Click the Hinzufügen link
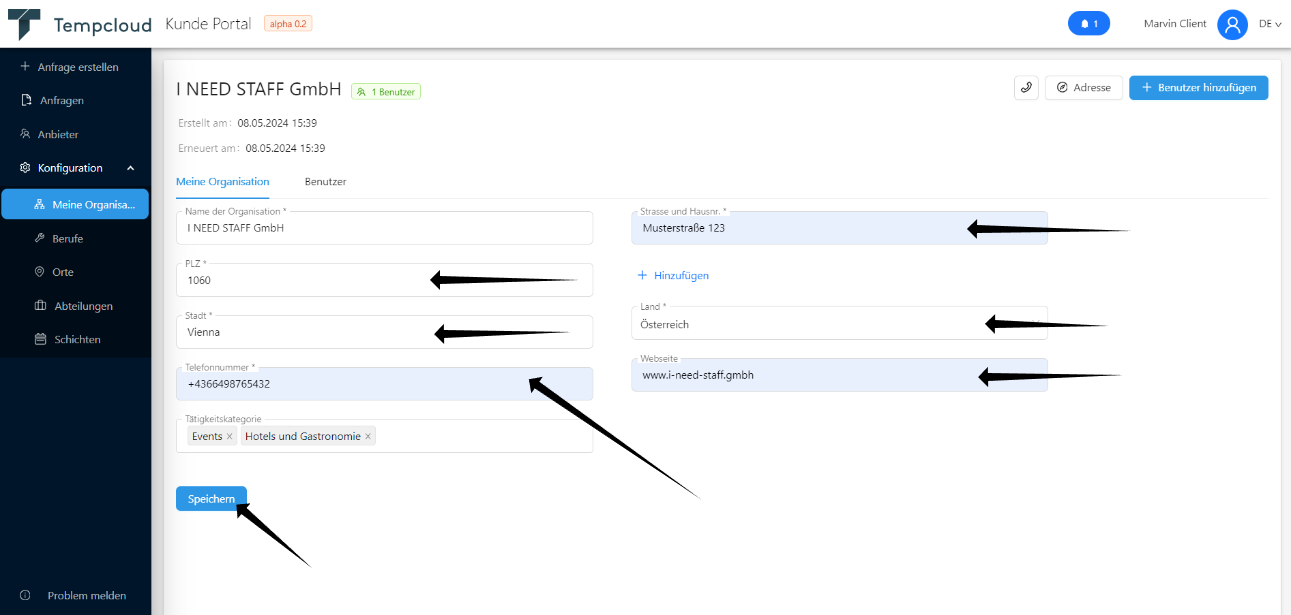This screenshot has width=1291, height=615. [673, 275]
